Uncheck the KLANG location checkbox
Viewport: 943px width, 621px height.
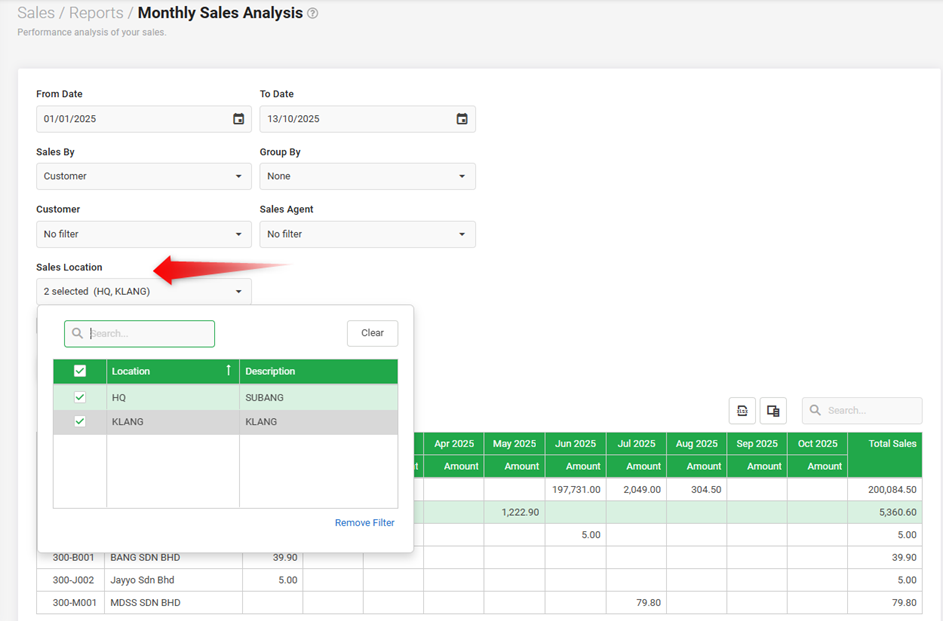[x=80, y=421]
